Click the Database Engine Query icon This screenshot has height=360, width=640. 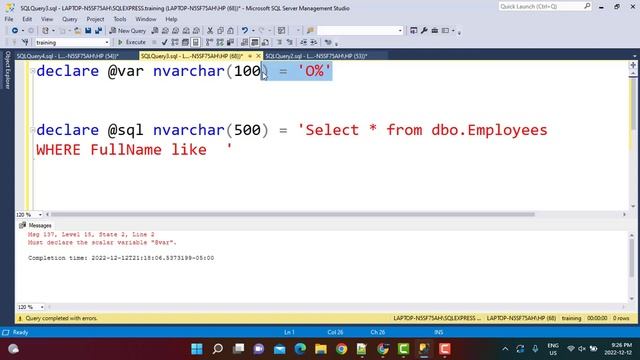[x=155, y=31]
